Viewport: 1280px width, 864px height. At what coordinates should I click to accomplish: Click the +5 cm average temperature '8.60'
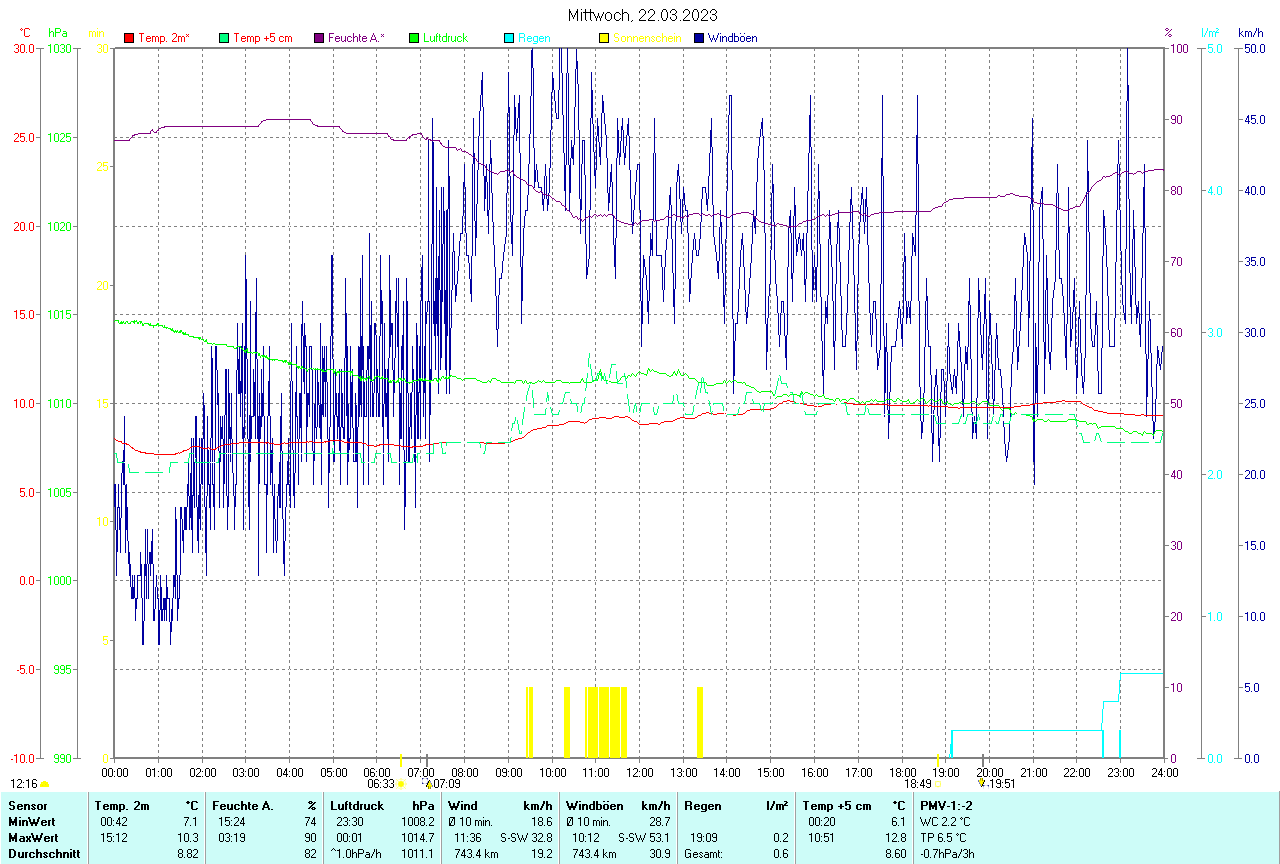click(x=894, y=853)
